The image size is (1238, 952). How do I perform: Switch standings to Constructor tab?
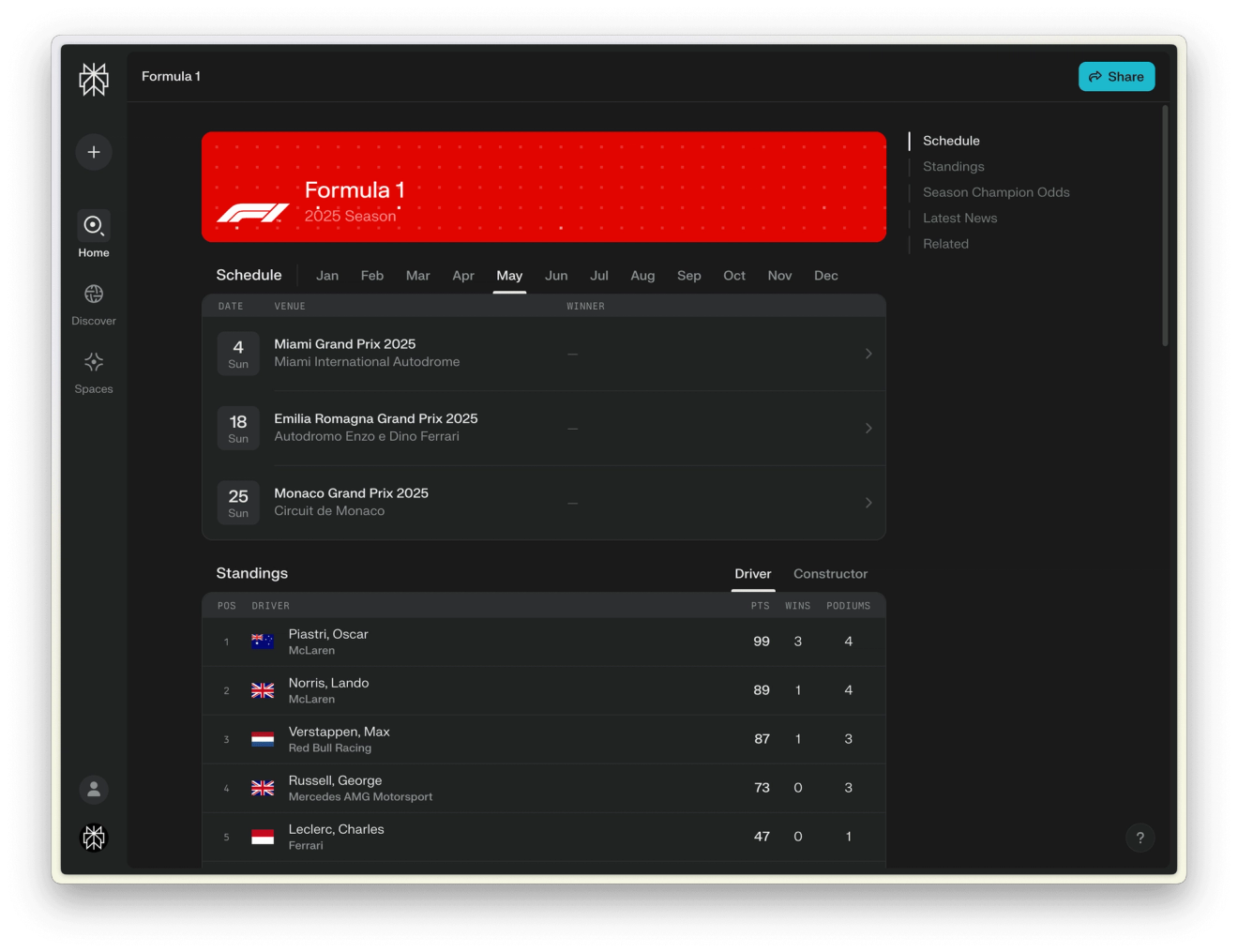[830, 574]
